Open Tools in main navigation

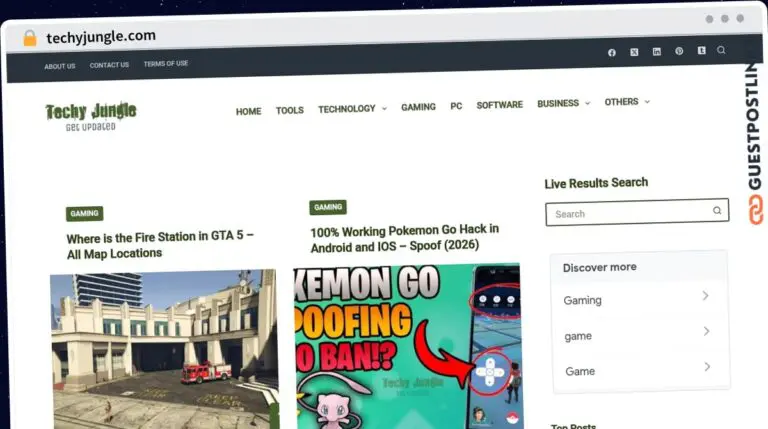[289, 111]
